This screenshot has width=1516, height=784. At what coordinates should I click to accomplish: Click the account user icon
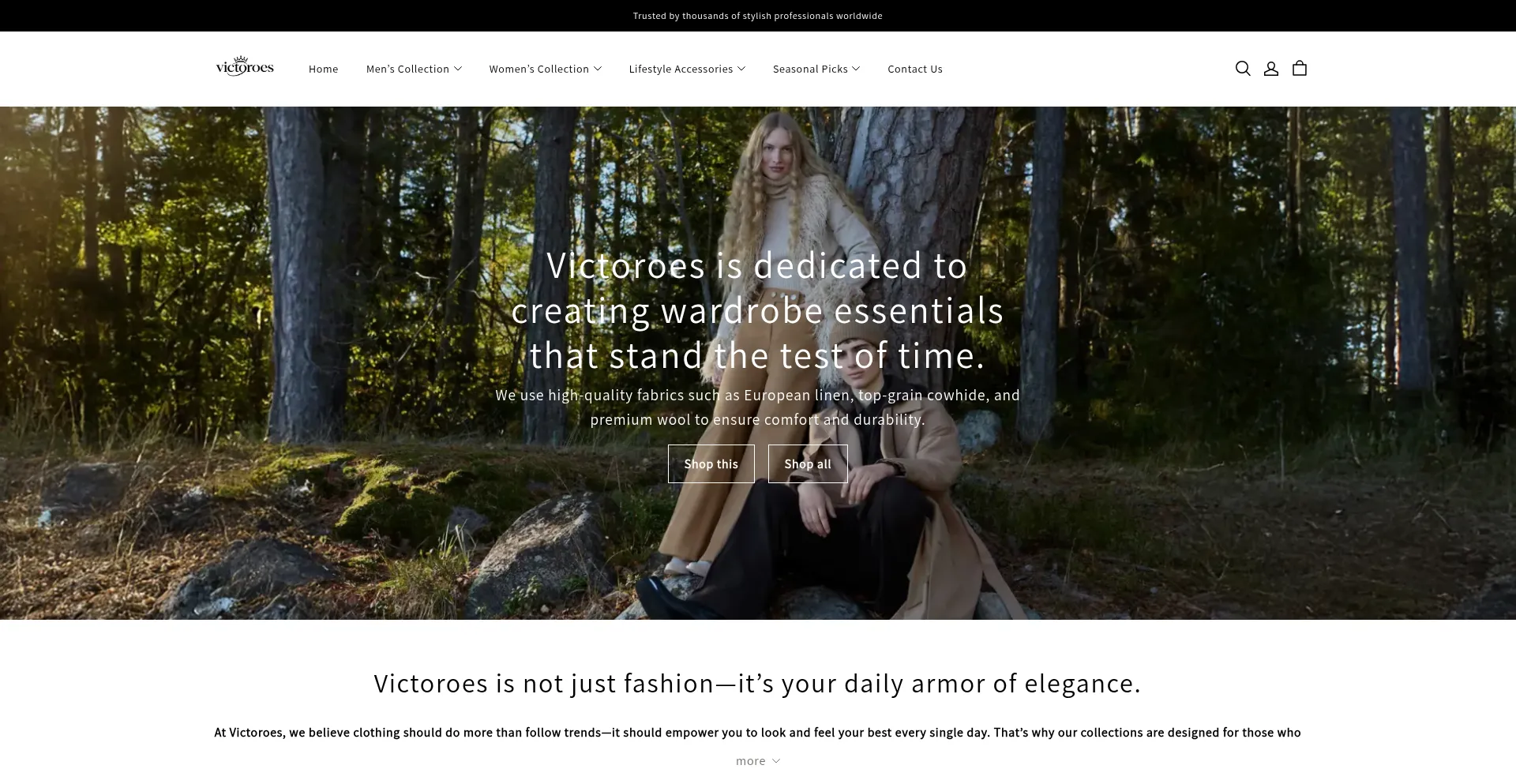click(x=1271, y=69)
